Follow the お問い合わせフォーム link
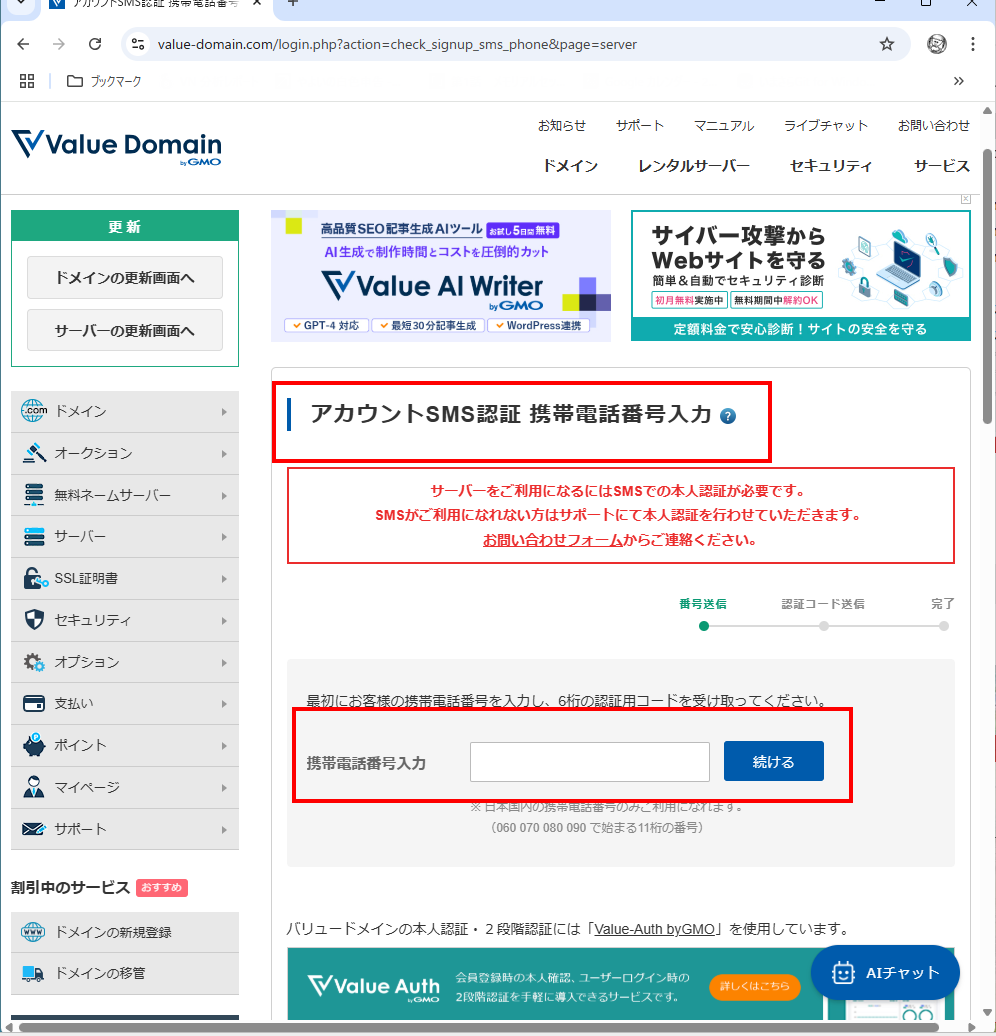 546,540
